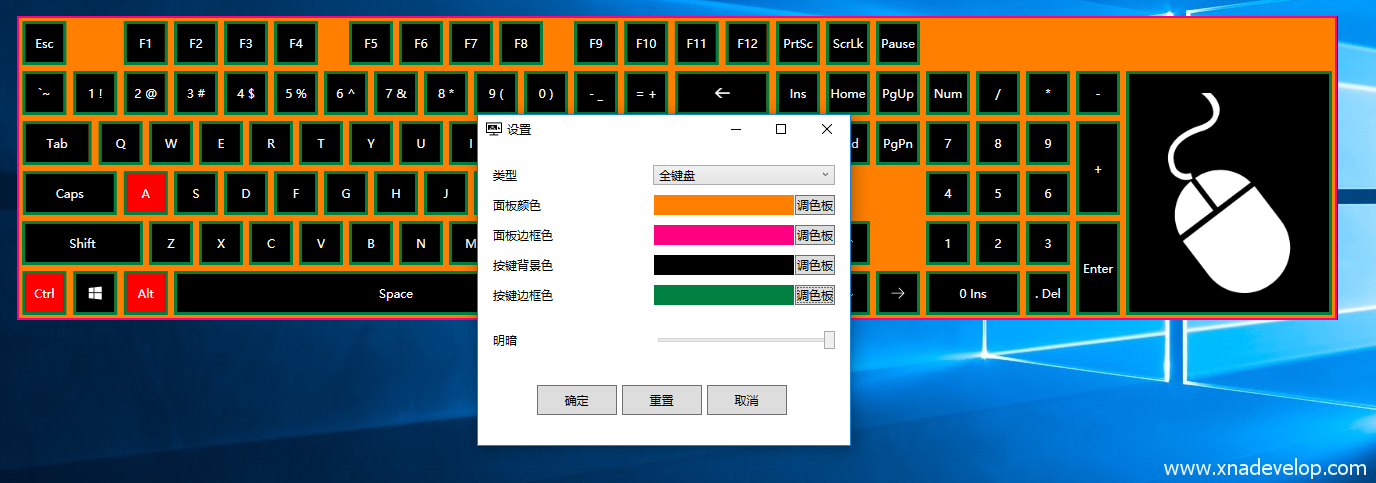Click the white mouse illustration
1376x483 pixels.
pyautogui.click(x=1230, y=193)
